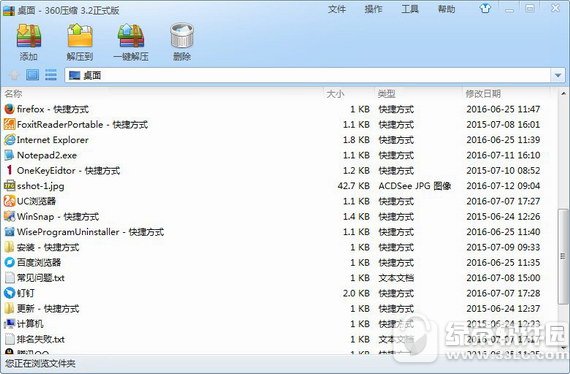Click the 2015-07-10 08:52 date of OneKeyEidtor

coord(503,170)
